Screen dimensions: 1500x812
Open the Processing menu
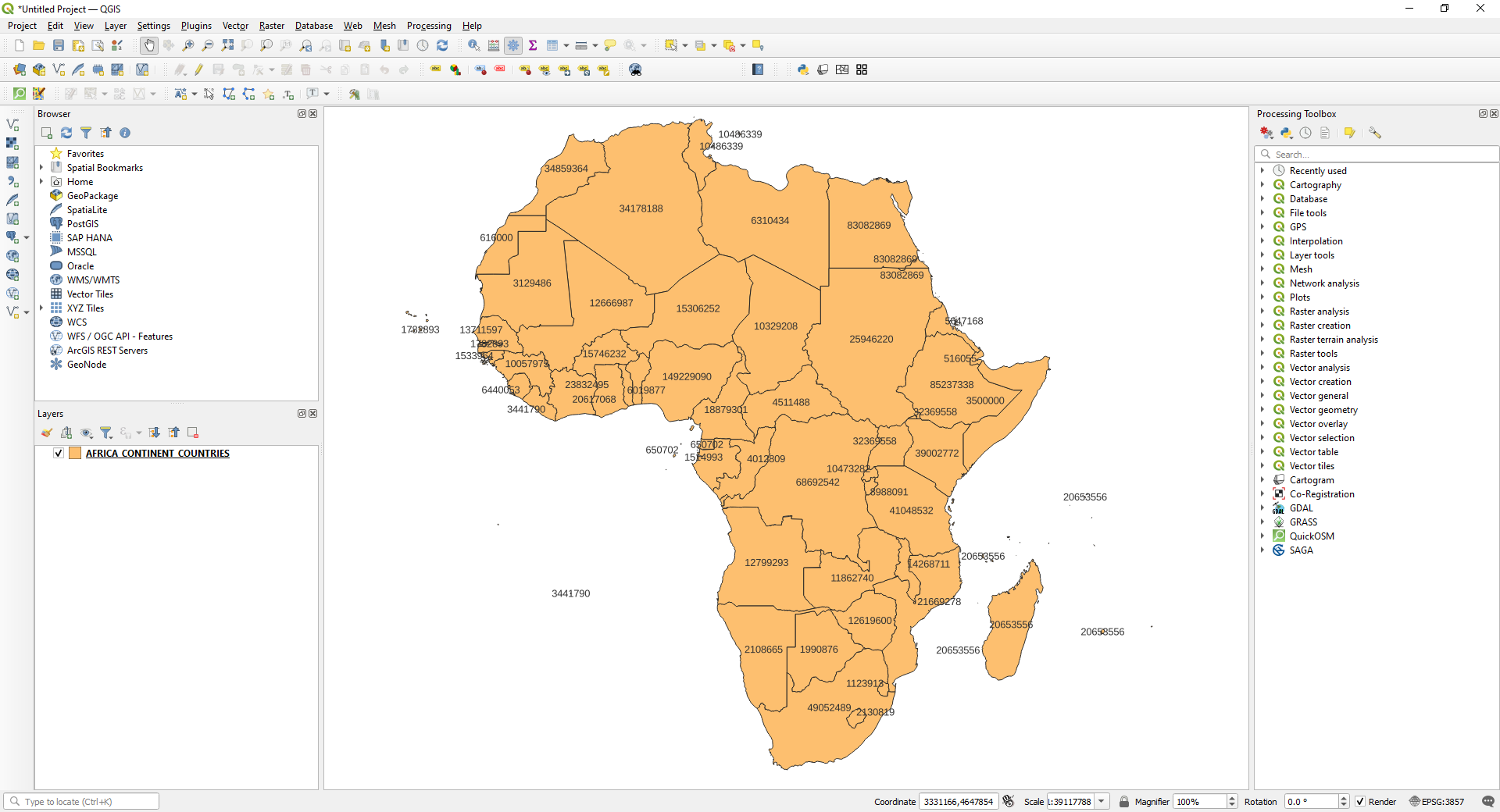pyautogui.click(x=429, y=26)
